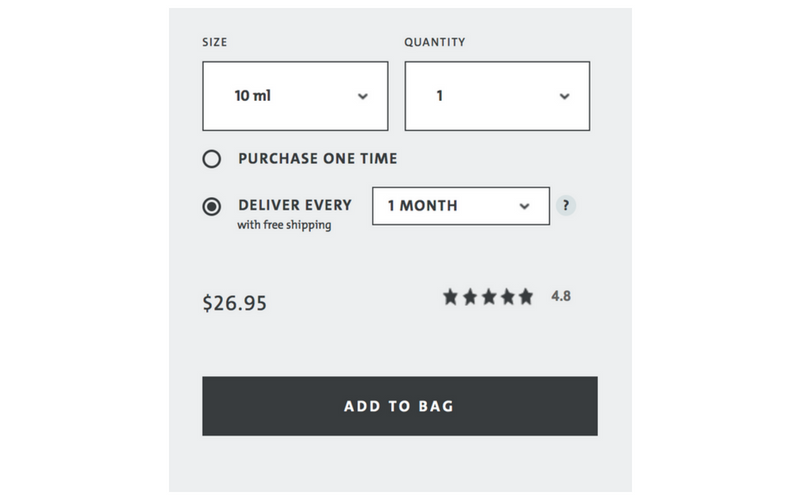Click the Add to Bag button
The width and height of the screenshot is (800, 500).
click(x=400, y=406)
